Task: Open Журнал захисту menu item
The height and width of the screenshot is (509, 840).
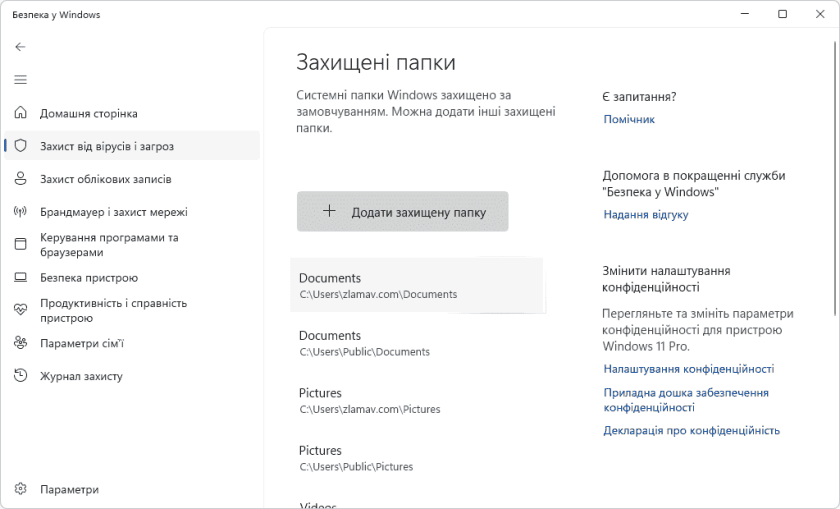Action: tap(81, 376)
